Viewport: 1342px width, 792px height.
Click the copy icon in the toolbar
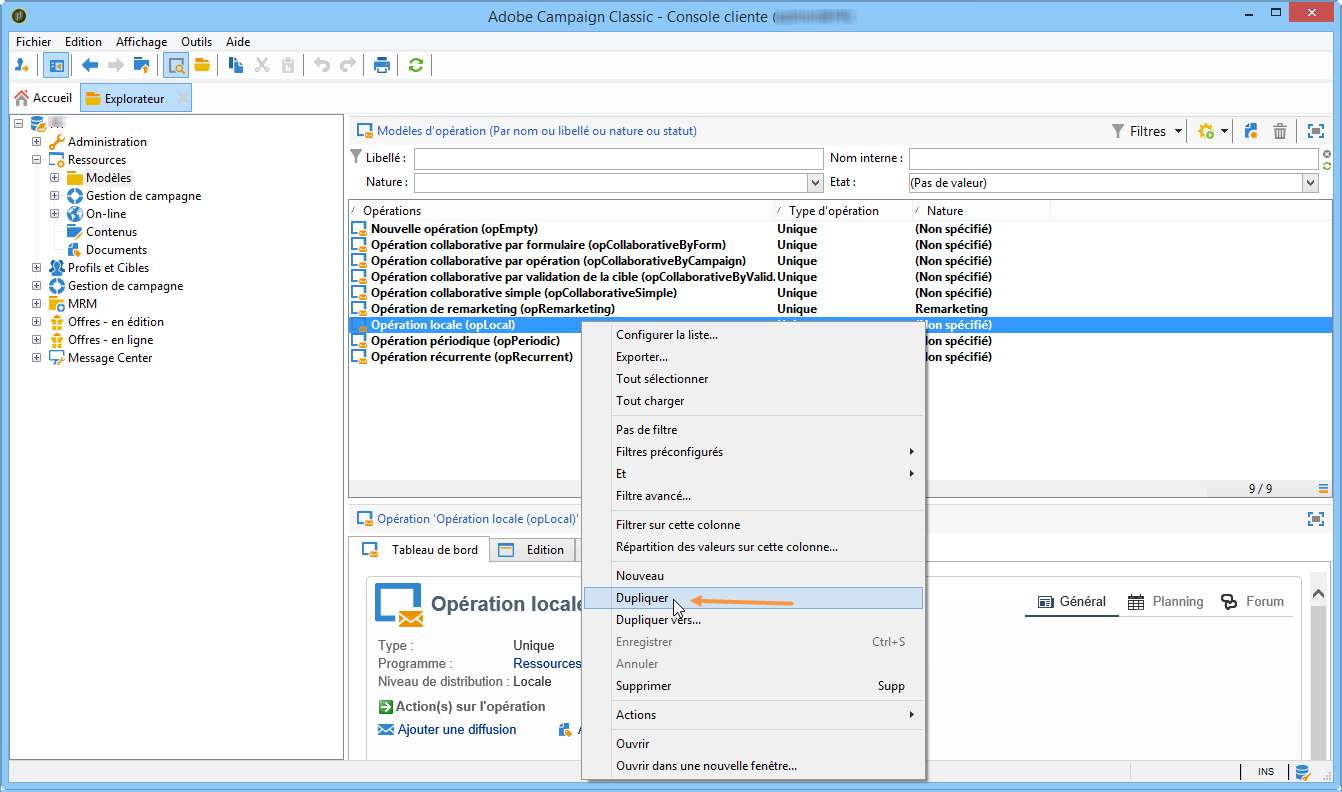pos(236,66)
